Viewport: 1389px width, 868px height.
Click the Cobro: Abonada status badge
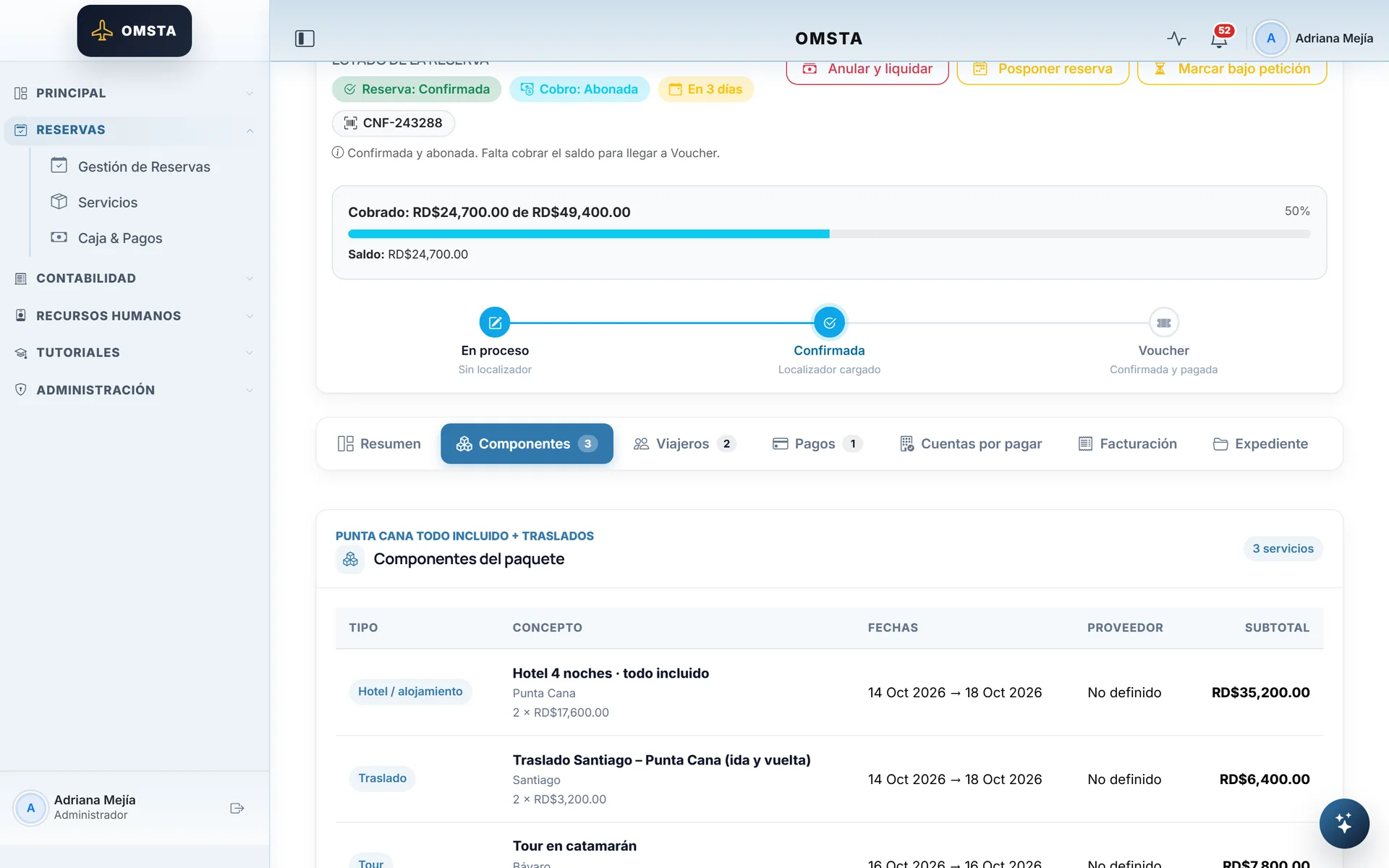[579, 89]
